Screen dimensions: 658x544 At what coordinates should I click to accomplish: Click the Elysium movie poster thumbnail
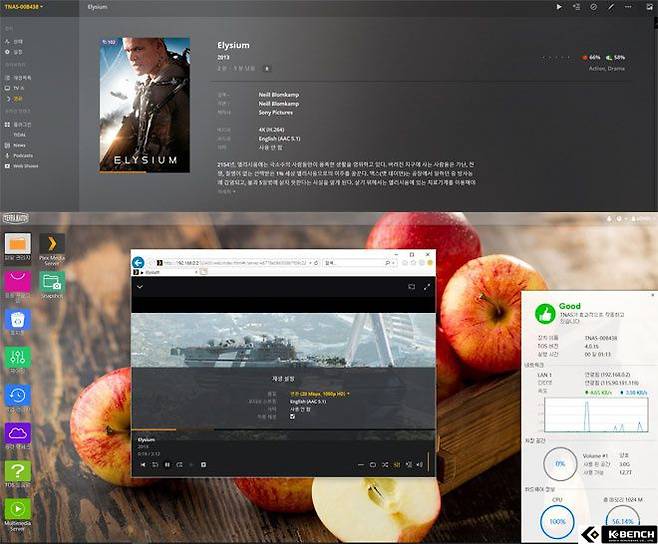click(x=146, y=104)
